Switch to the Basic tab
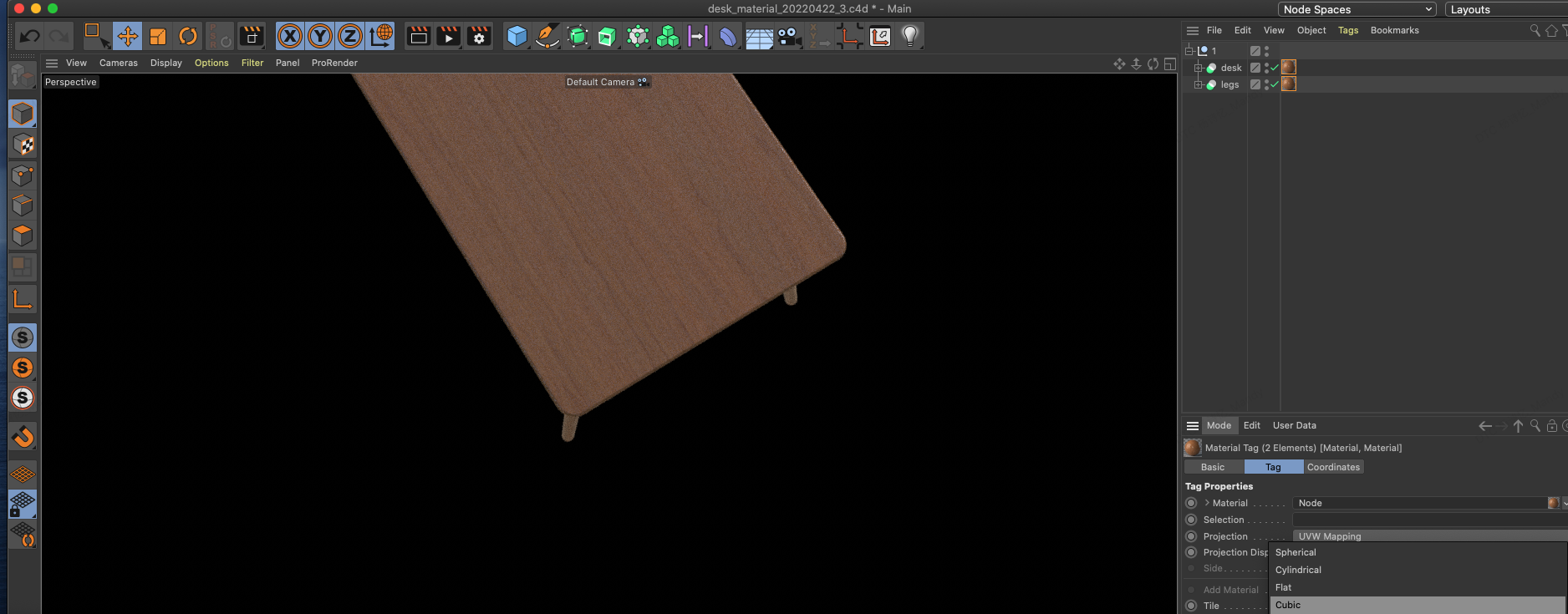1568x614 pixels. click(x=1213, y=467)
